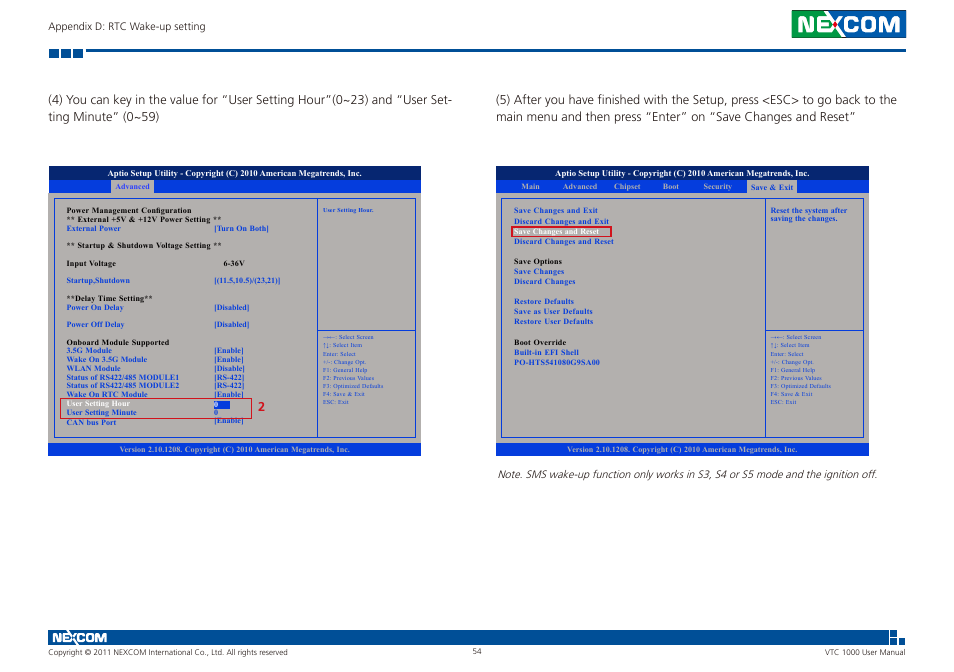
Task: Change the Power Off Delay [Disabled] value
Action: click(x=231, y=324)
